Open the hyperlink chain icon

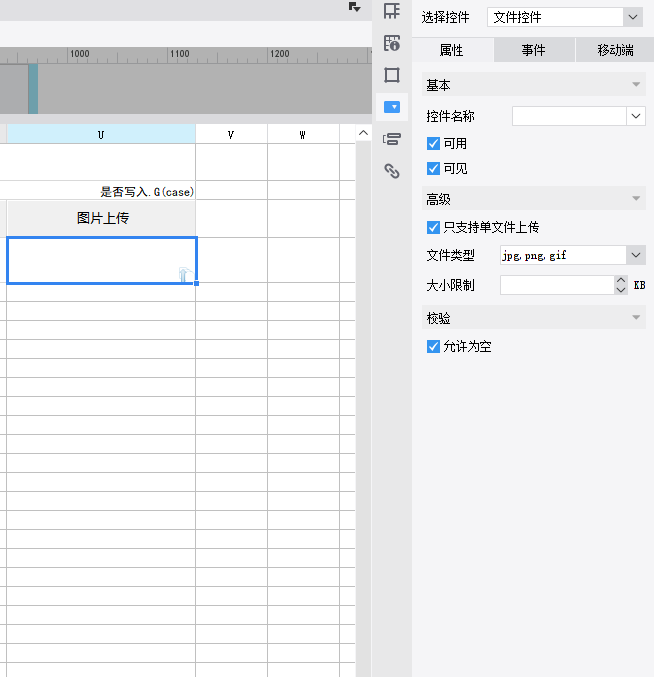click(x=392, y=171)
